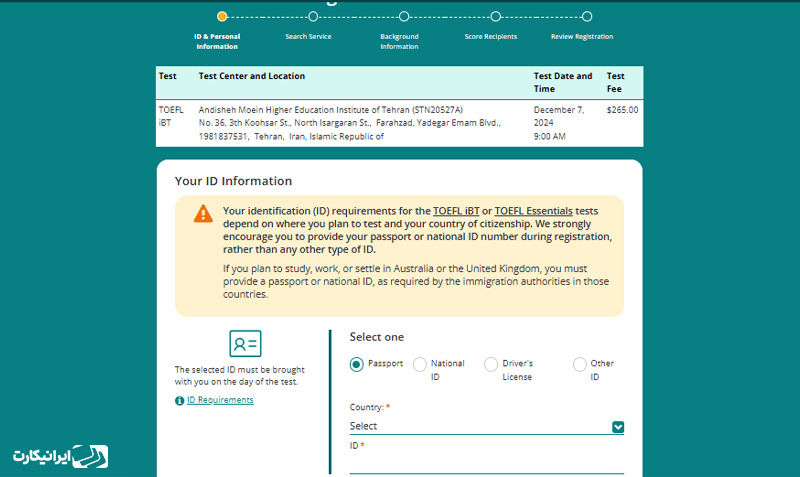Choose the Driver's License radio option

coord(491,364)
